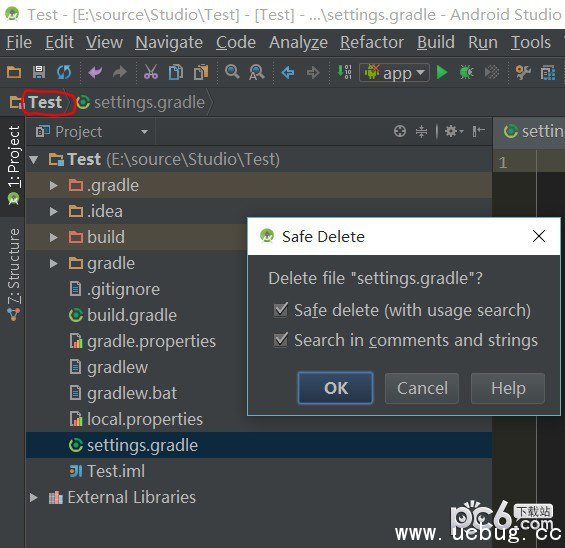Open Replace magnifier with A icon
The image size is (565, 548).
(257, 72)
